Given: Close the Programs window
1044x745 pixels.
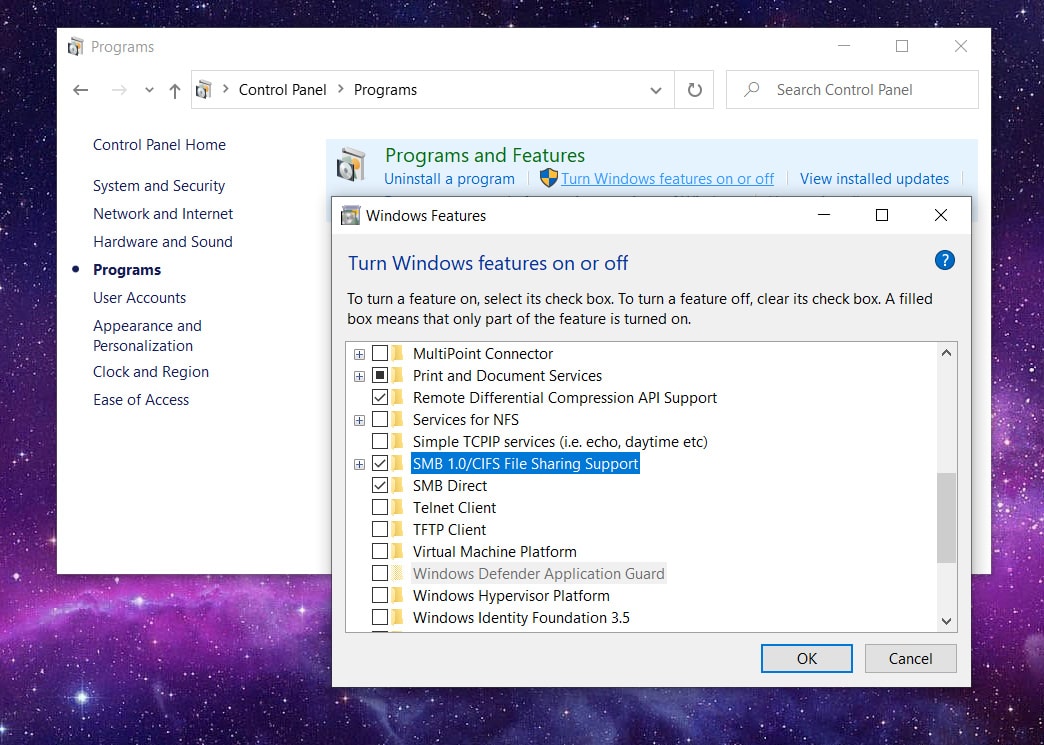Looking at the screenshot, I should (x=961, y=46).
